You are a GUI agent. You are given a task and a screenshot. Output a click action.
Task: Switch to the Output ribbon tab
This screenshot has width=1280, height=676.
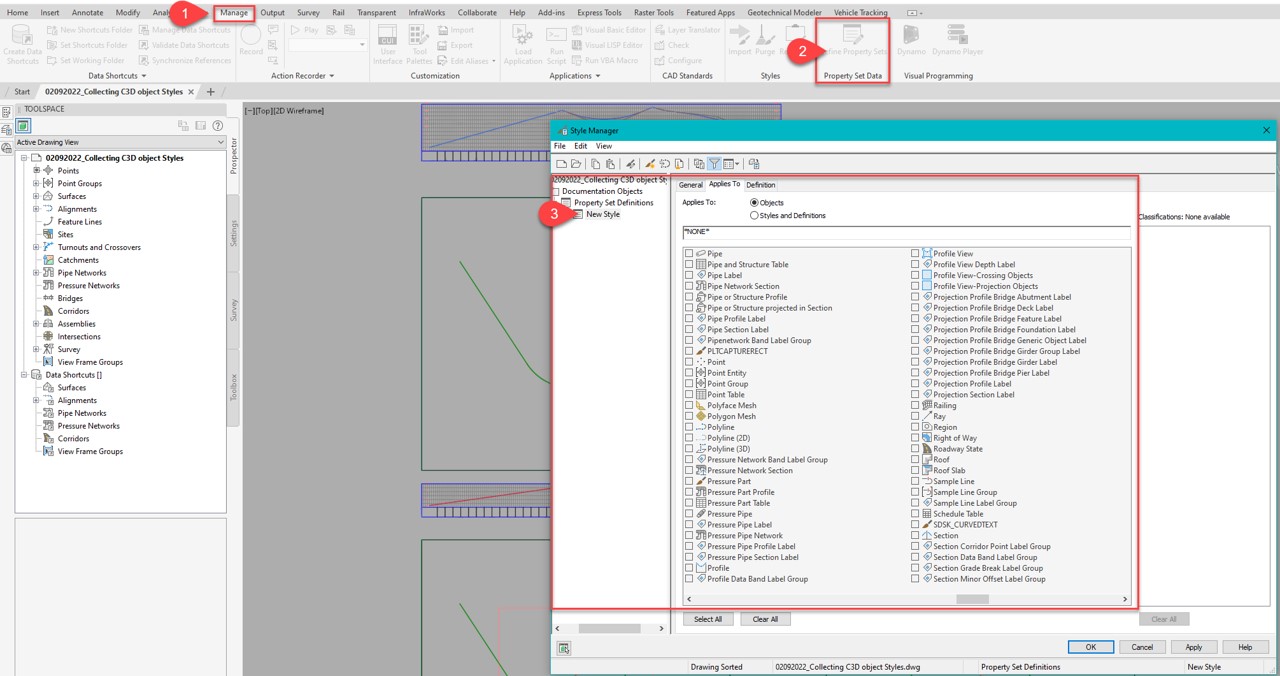coord(273,13)
